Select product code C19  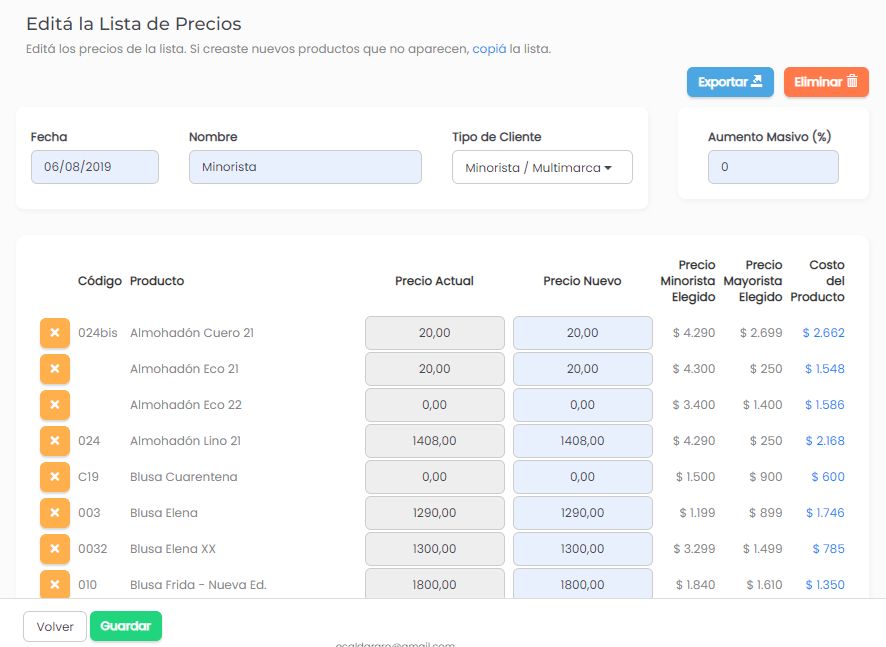pyautogui.click(x=88, y=477)
